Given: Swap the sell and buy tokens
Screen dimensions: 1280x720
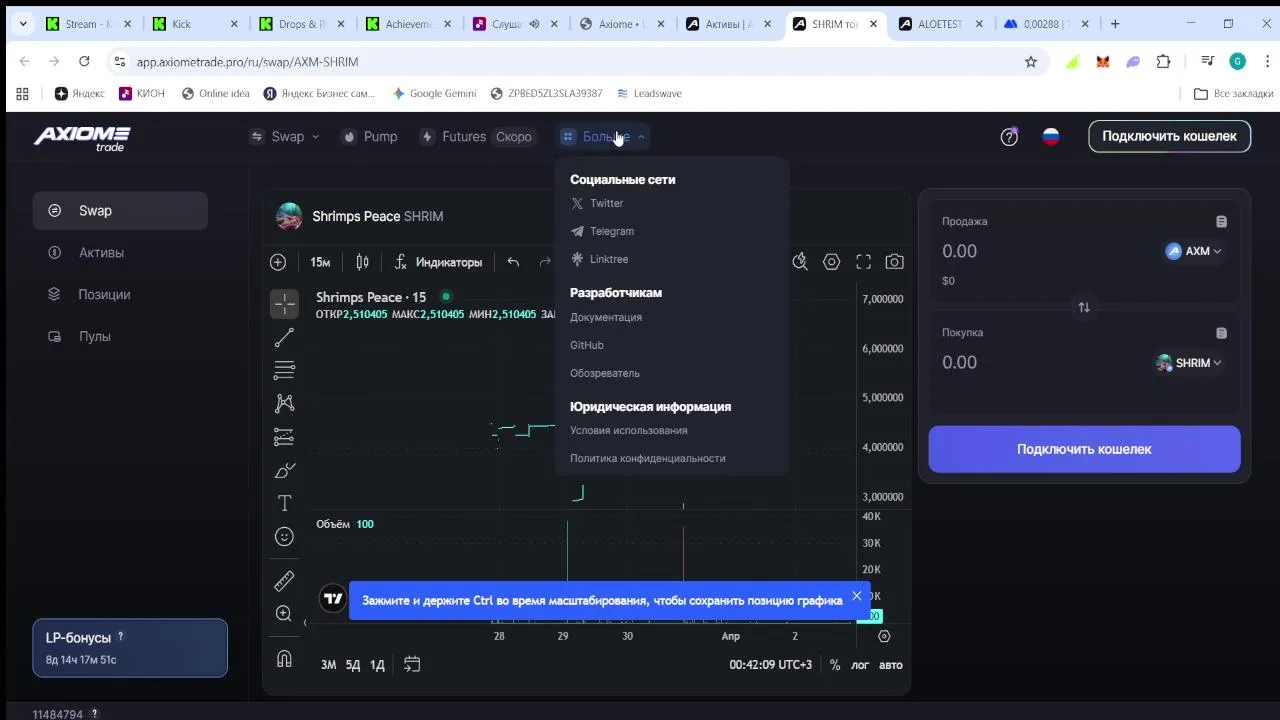Looking at the screenshot, I should pyautogui.click(x=1084, y=307).
